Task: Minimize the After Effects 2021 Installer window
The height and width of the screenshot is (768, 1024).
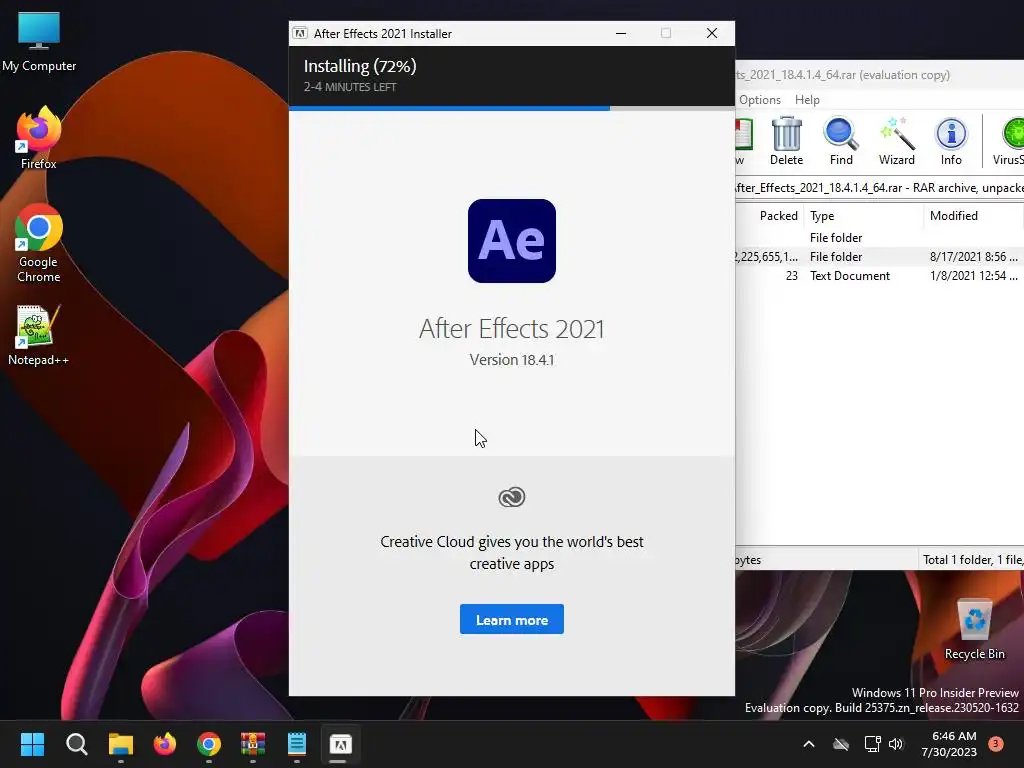Action: [x=621, y=33]
